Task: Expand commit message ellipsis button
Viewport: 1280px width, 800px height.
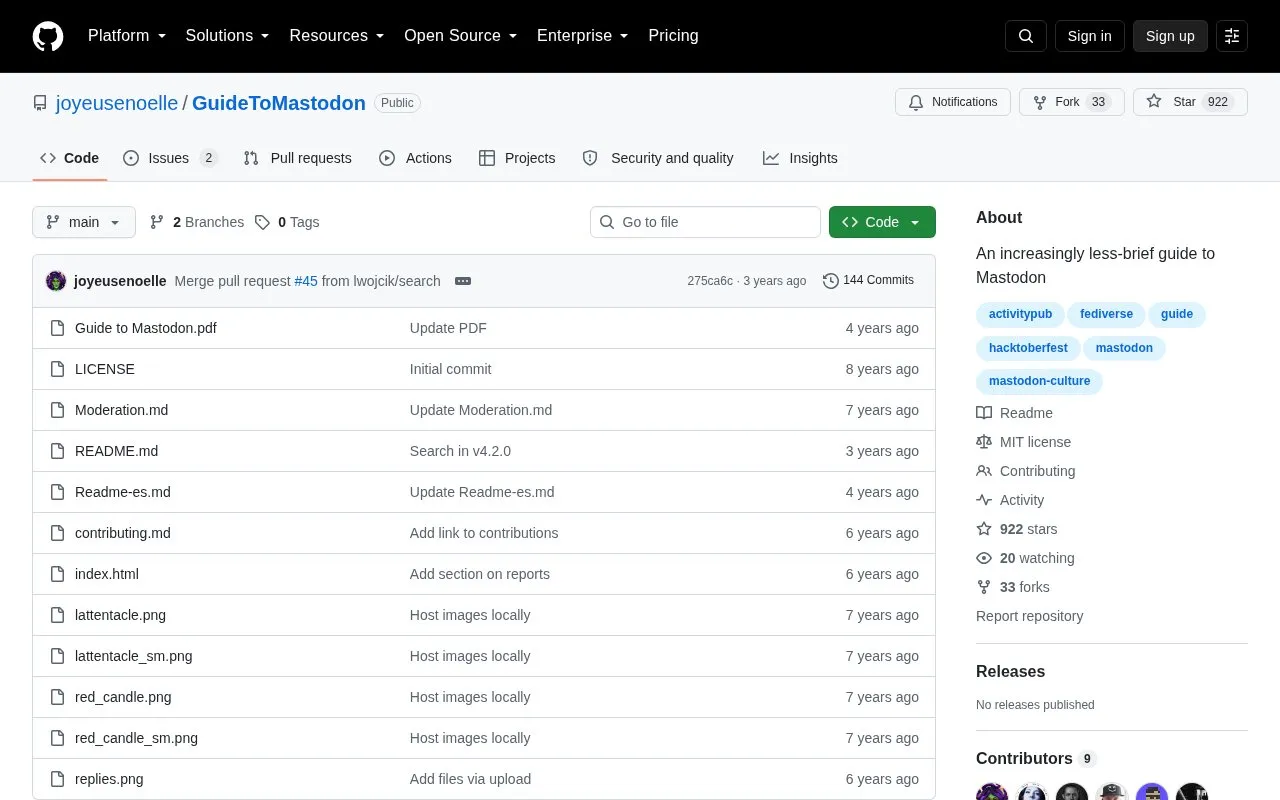Action: (463, 281)
